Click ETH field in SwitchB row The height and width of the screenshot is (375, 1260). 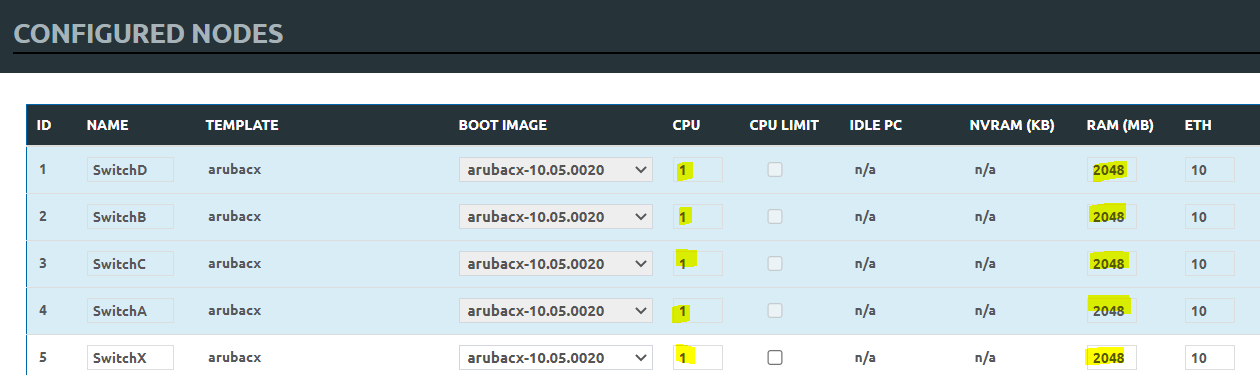pyautogui.click(x=1210, y=217)
